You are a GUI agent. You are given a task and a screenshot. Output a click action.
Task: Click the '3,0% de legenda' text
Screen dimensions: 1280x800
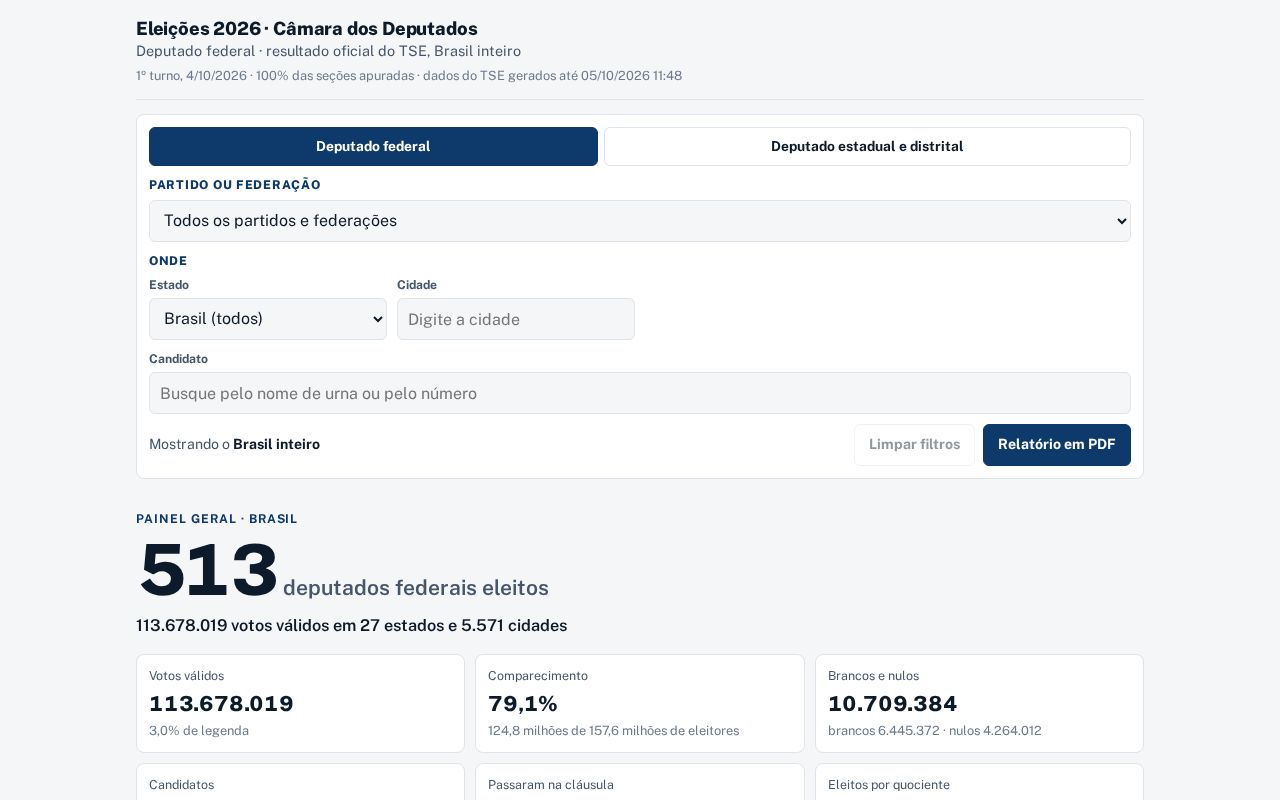pos(199,731)
